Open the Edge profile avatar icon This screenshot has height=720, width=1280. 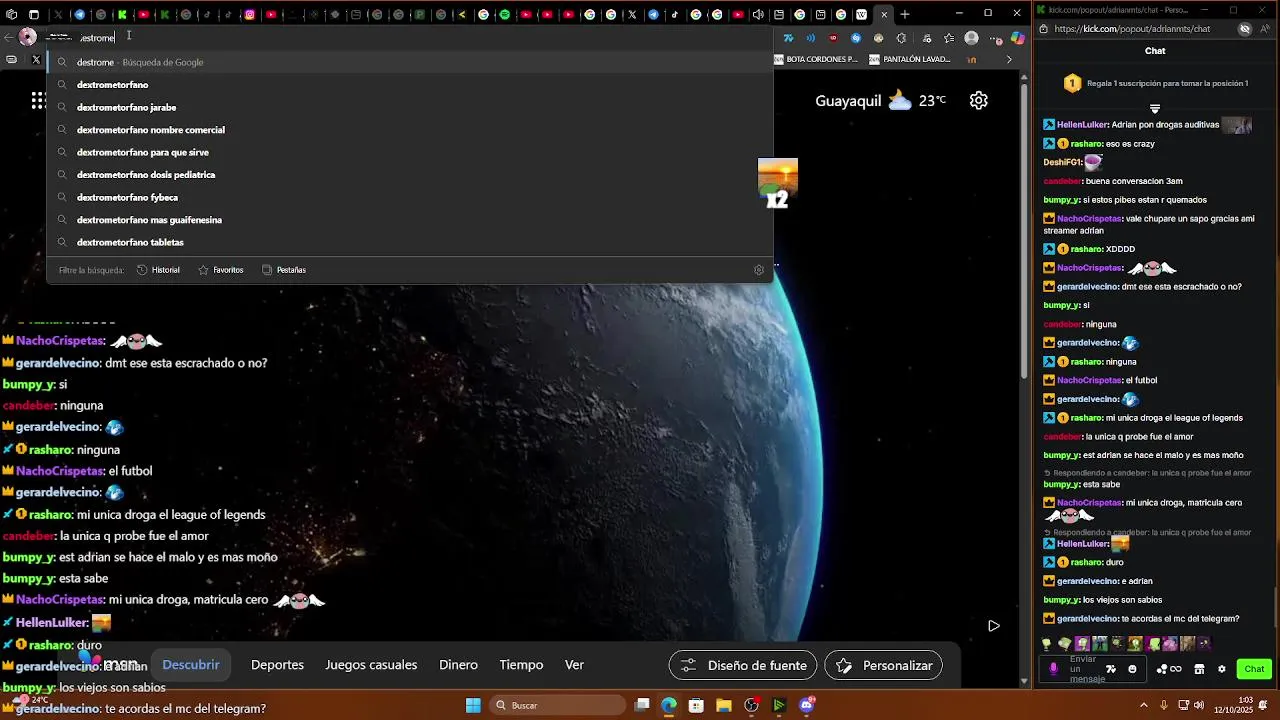click(x=971, y=38)
